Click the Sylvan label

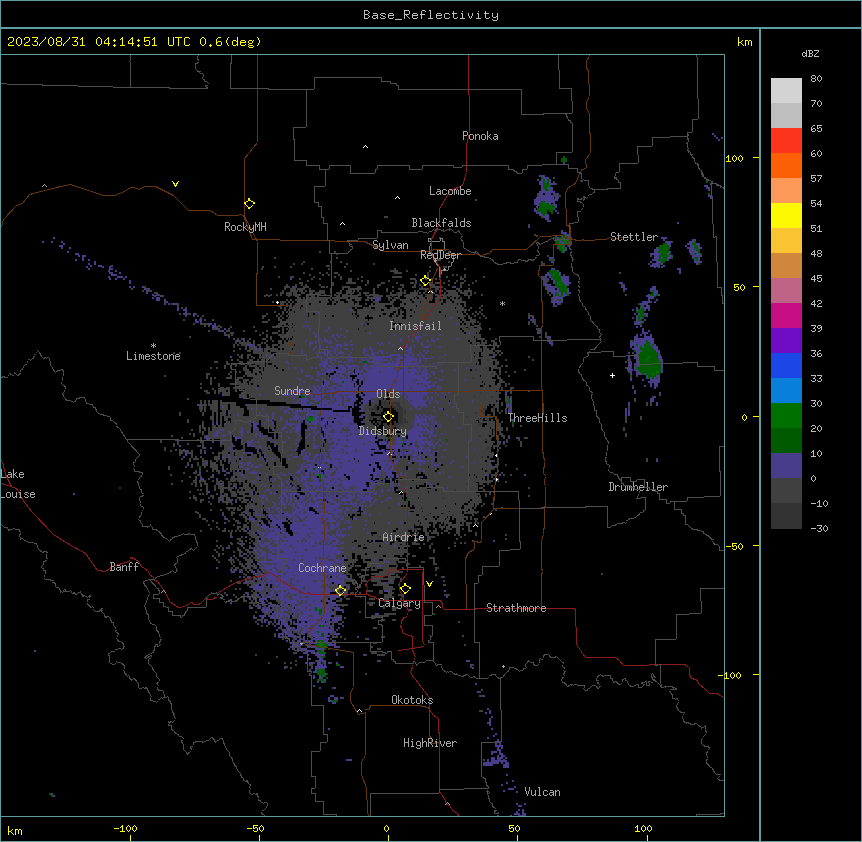[x=390, y=245]
